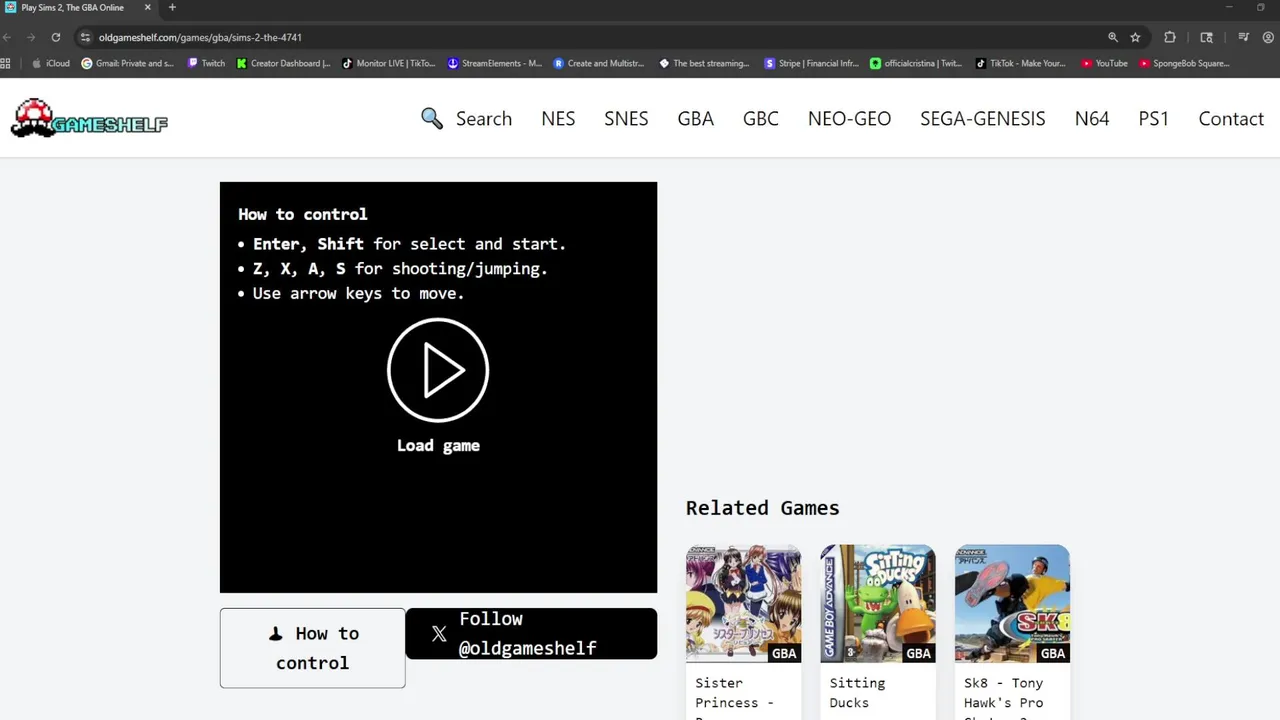Open a new browser tab with the plus icon

pos(172,7)
